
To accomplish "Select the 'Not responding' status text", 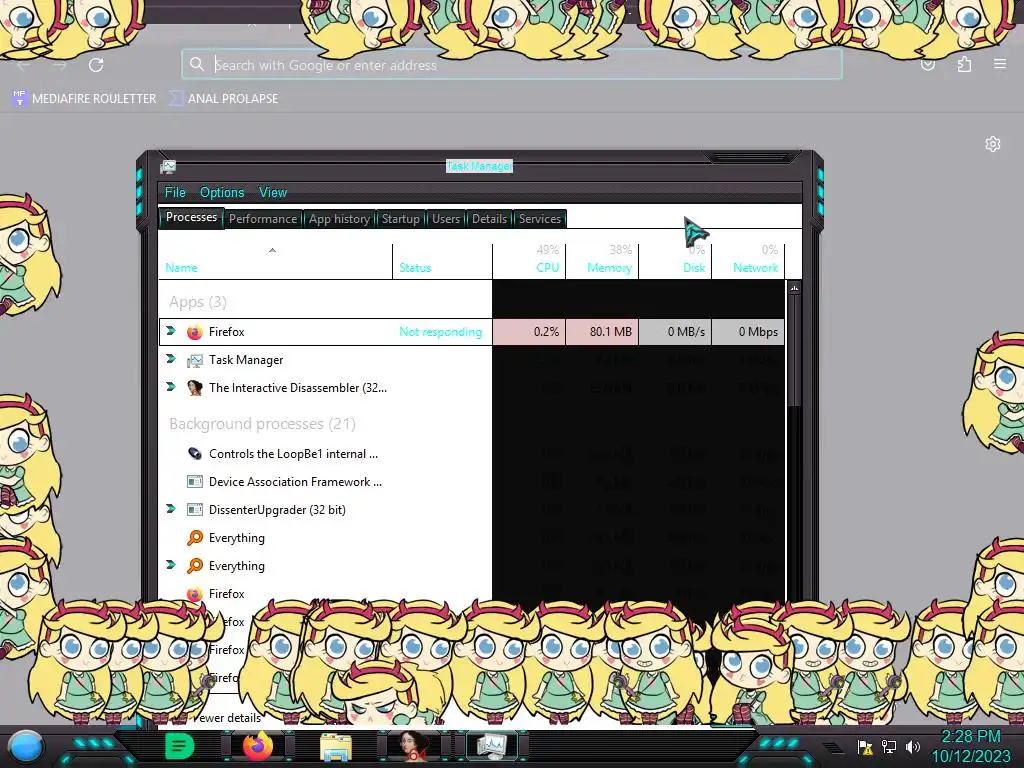I will click(441, 332).
